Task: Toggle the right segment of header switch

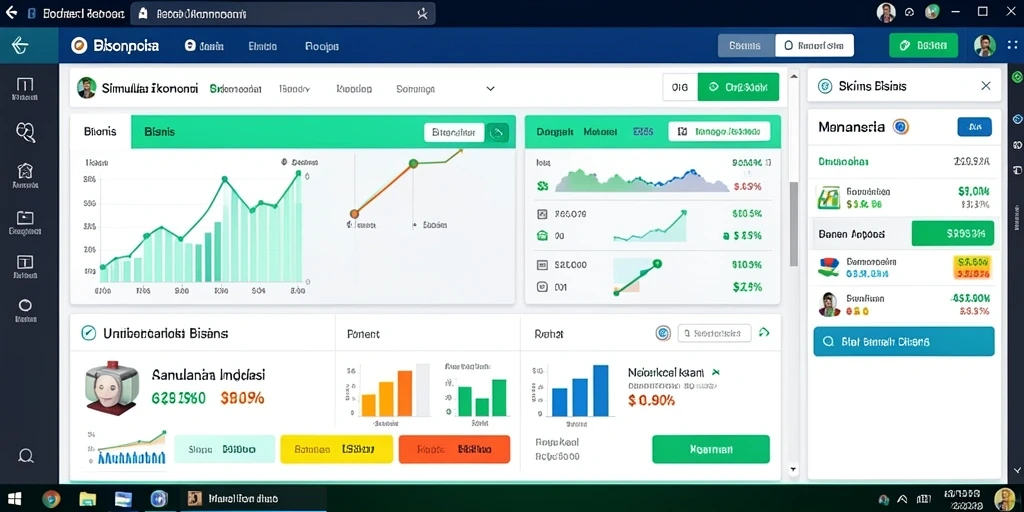Action: [814, 46]
